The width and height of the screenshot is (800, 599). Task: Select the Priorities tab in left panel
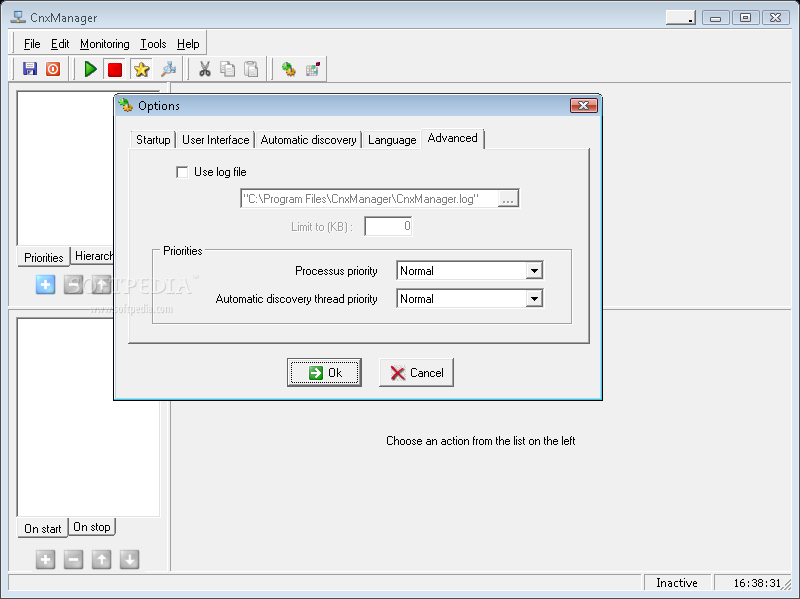coord(44,257)
